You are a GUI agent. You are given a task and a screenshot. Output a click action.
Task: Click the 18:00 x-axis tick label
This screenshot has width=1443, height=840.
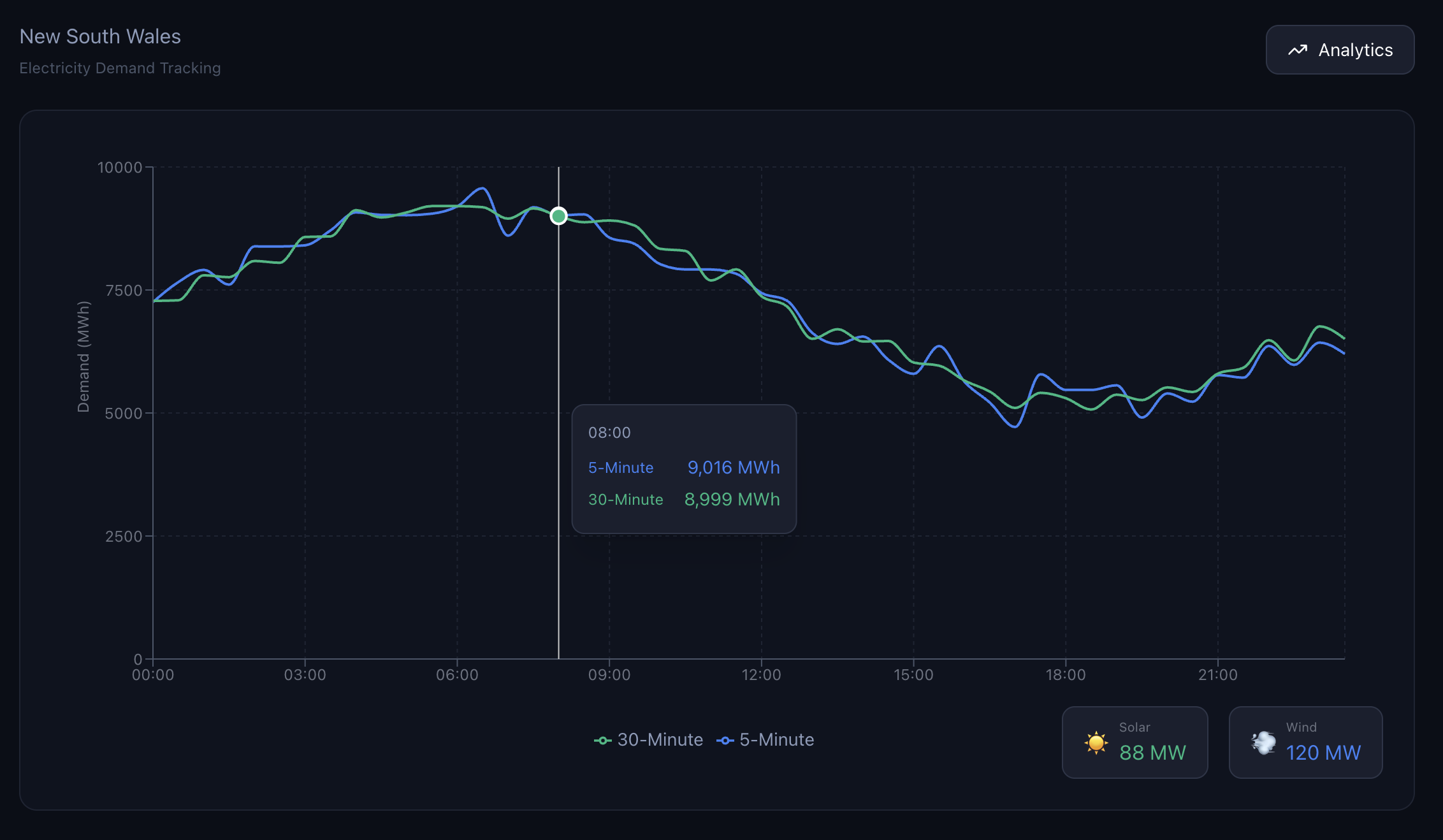coord(1065,675)
